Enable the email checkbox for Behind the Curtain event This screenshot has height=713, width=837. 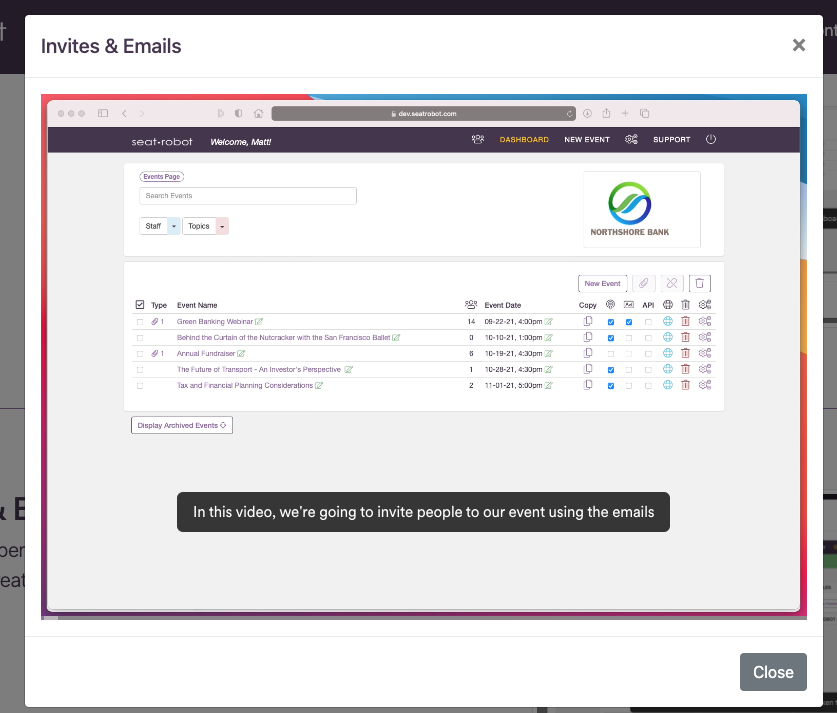(x=629, y=337)
